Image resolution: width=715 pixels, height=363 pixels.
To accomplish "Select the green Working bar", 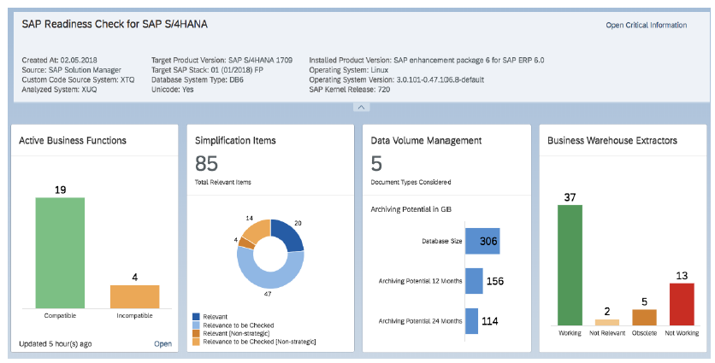I will [570, 265].
